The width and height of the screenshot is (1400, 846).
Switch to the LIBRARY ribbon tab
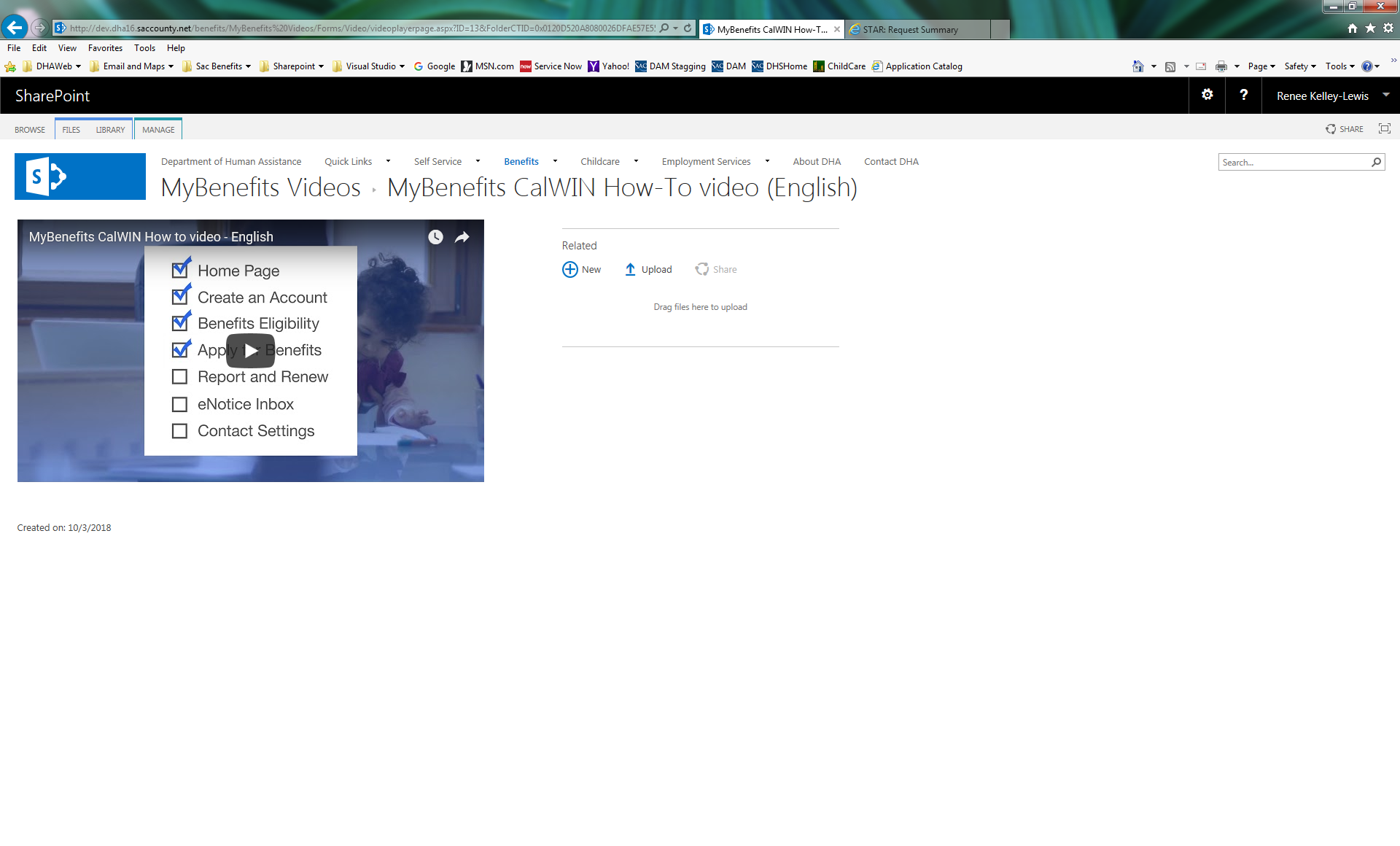pyautogui.click(x=110, y=130)
